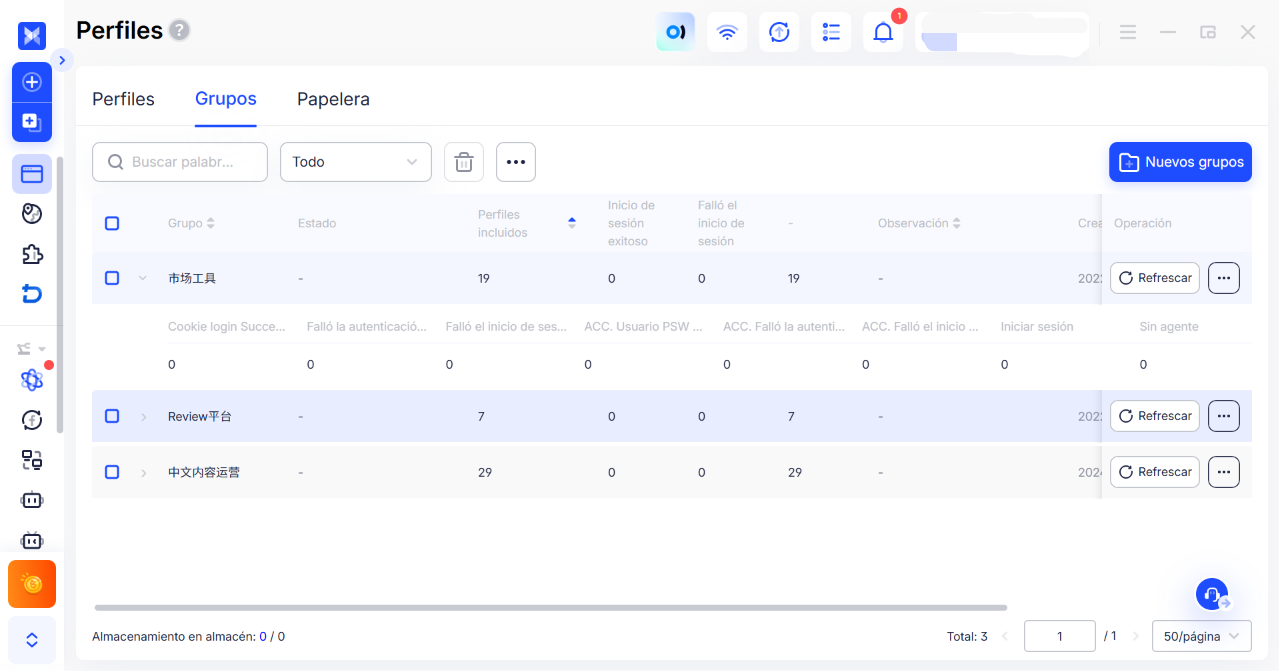Click the Nuevos grupos button
Image resolution: width=1279 pixels, height=671 pixels.
point(1180,162)
